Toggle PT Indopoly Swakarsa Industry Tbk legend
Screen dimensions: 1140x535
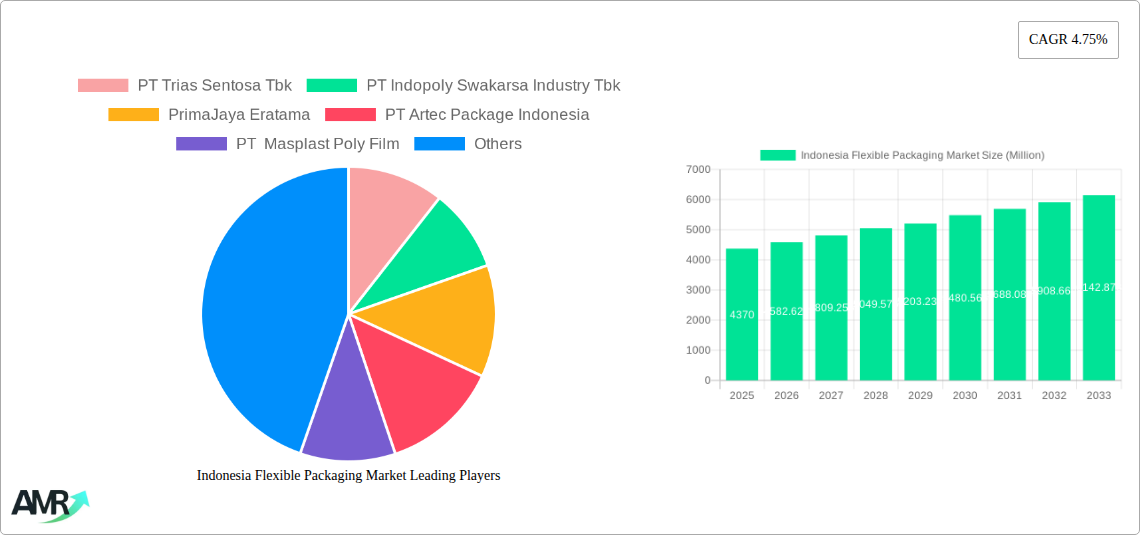tap(463, 85)
